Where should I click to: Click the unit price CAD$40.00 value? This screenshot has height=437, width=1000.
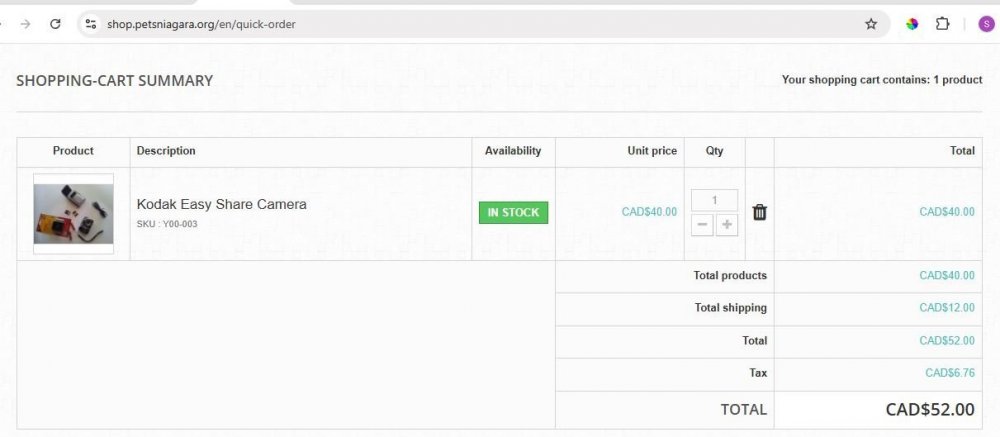(649, 212)
